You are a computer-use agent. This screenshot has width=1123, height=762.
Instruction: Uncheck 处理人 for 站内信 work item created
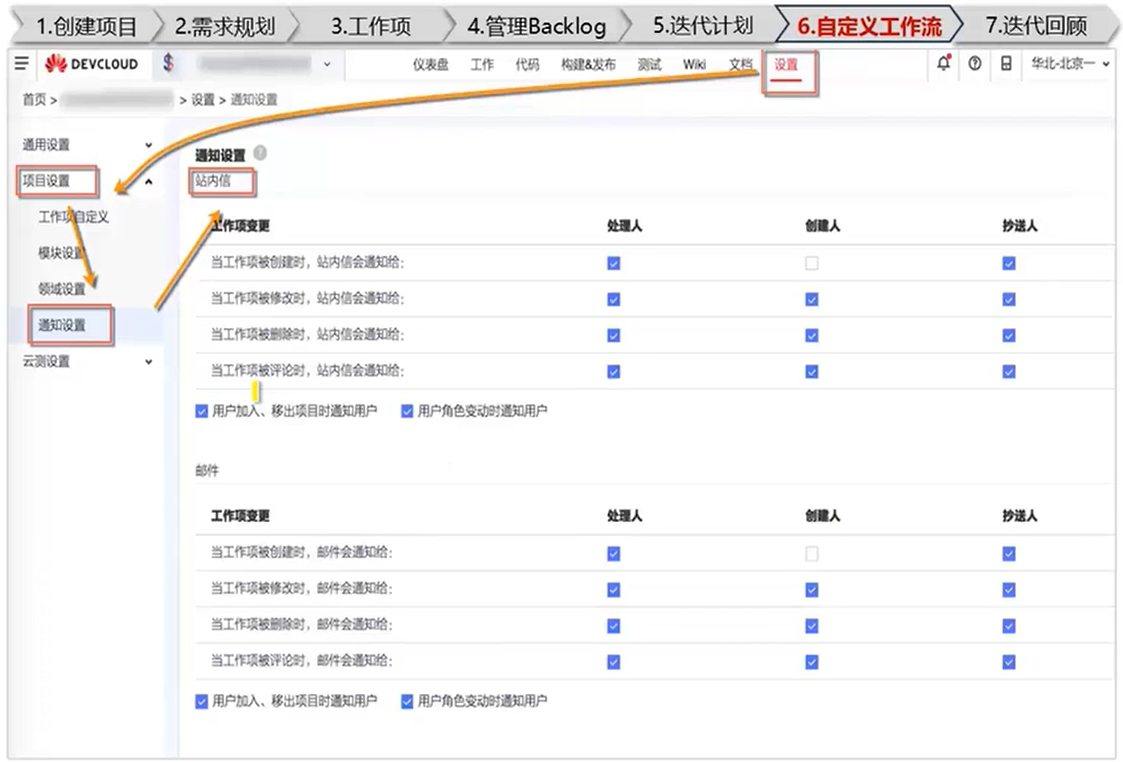click(614, 263)
